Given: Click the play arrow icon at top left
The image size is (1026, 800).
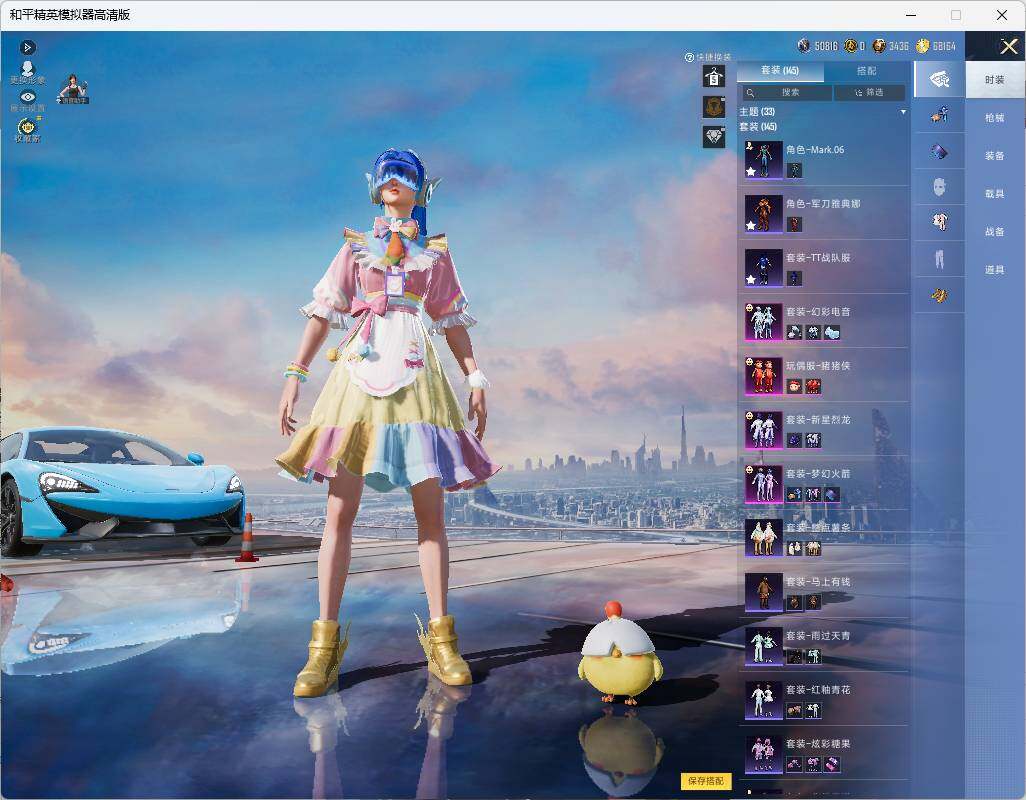Looking at the screenshot, I should pos(27,47).
